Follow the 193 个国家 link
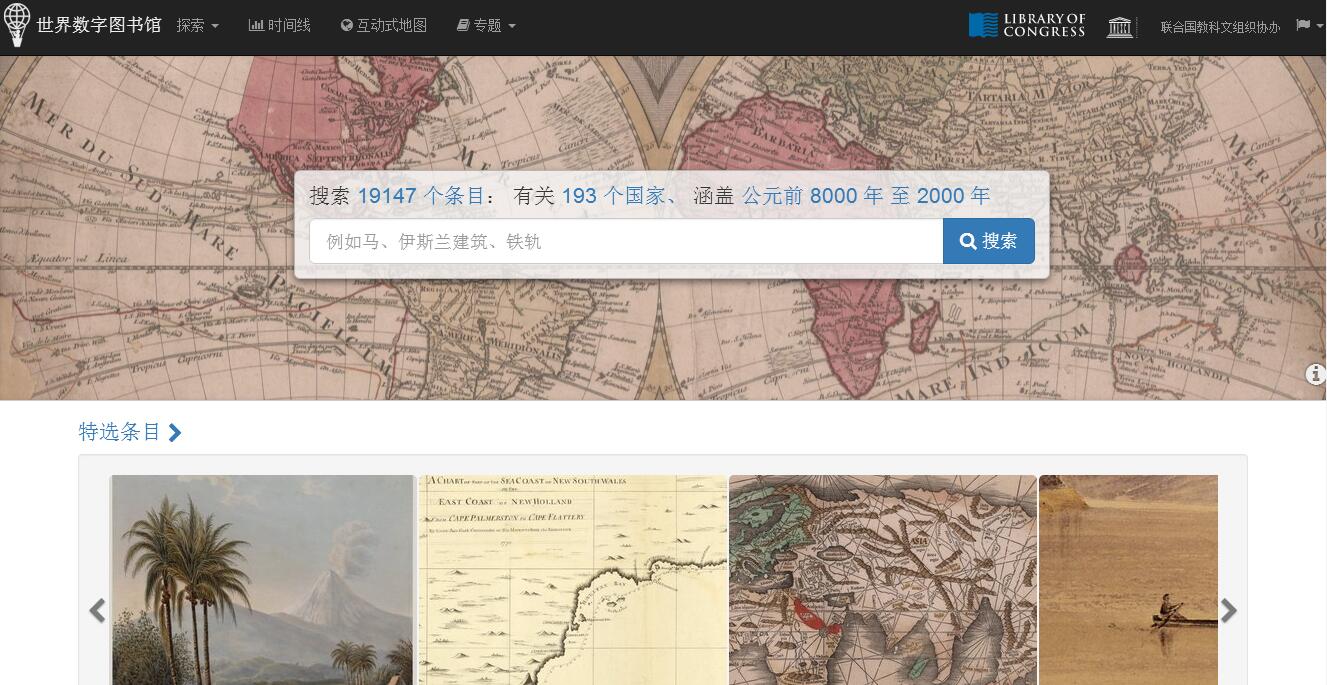Image resolution: width=1327 pixels, height=685 pixels. (612, 196)
